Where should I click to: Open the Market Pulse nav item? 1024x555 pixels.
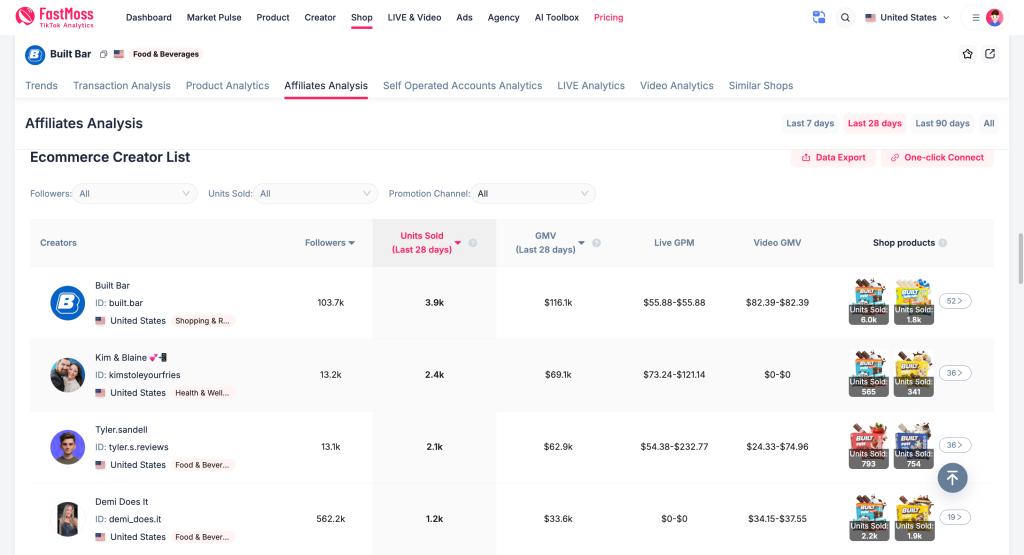214,18
